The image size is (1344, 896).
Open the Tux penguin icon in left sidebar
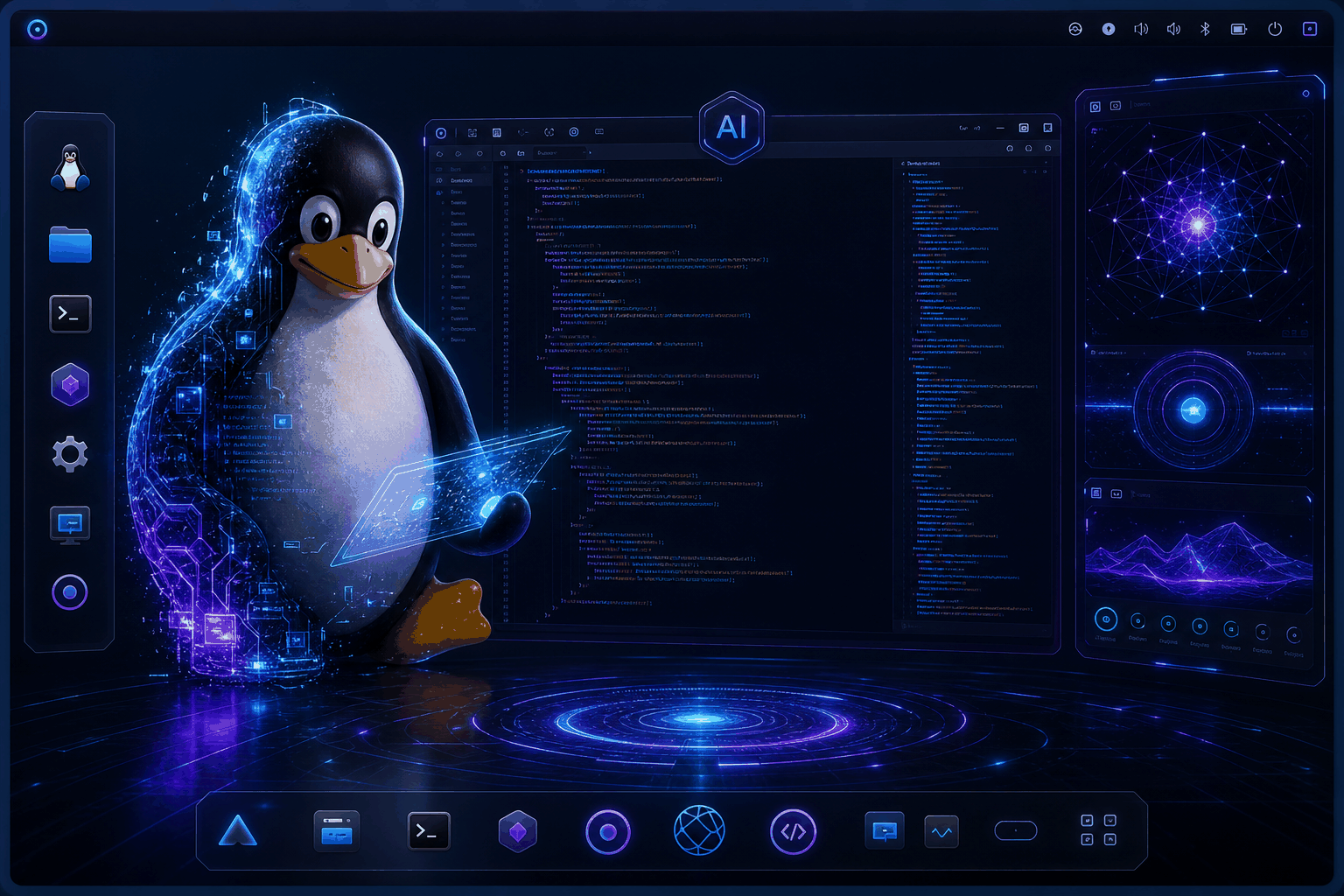[70, 168]
